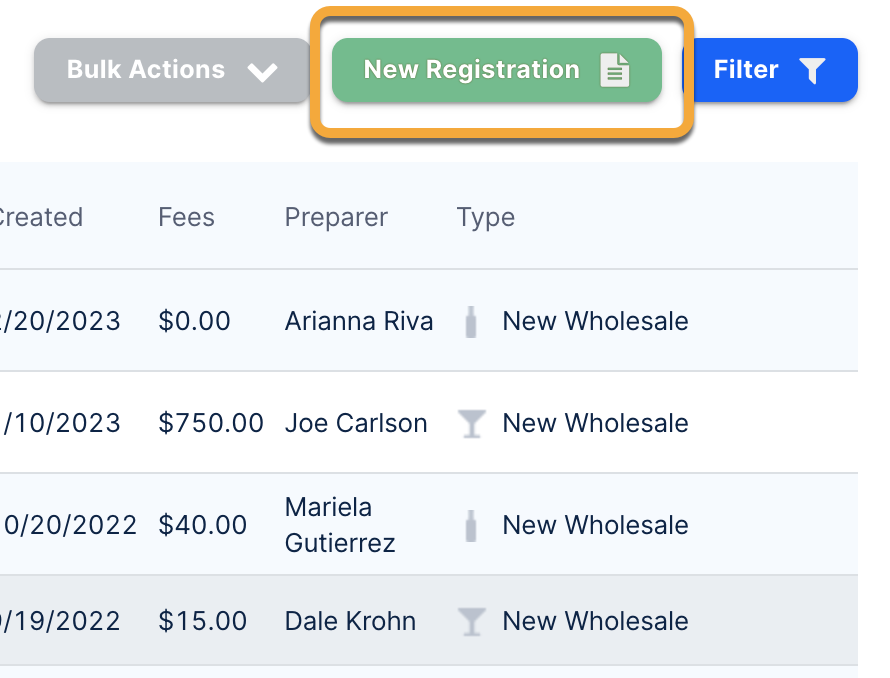
Task: Click the New Registration document icon
Action: coord(615,70)
